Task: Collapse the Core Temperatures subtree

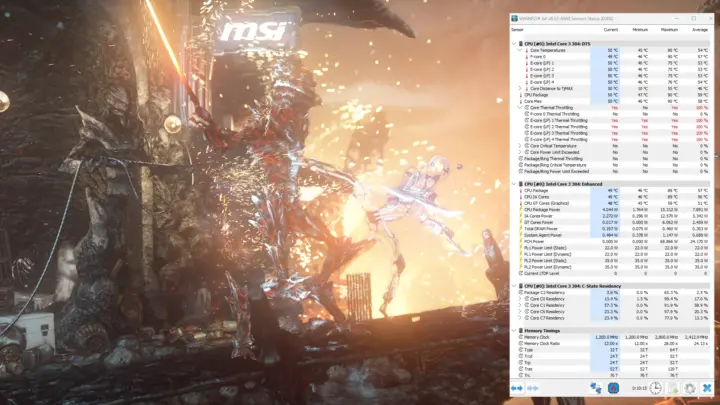Action: tap(520, 50)
